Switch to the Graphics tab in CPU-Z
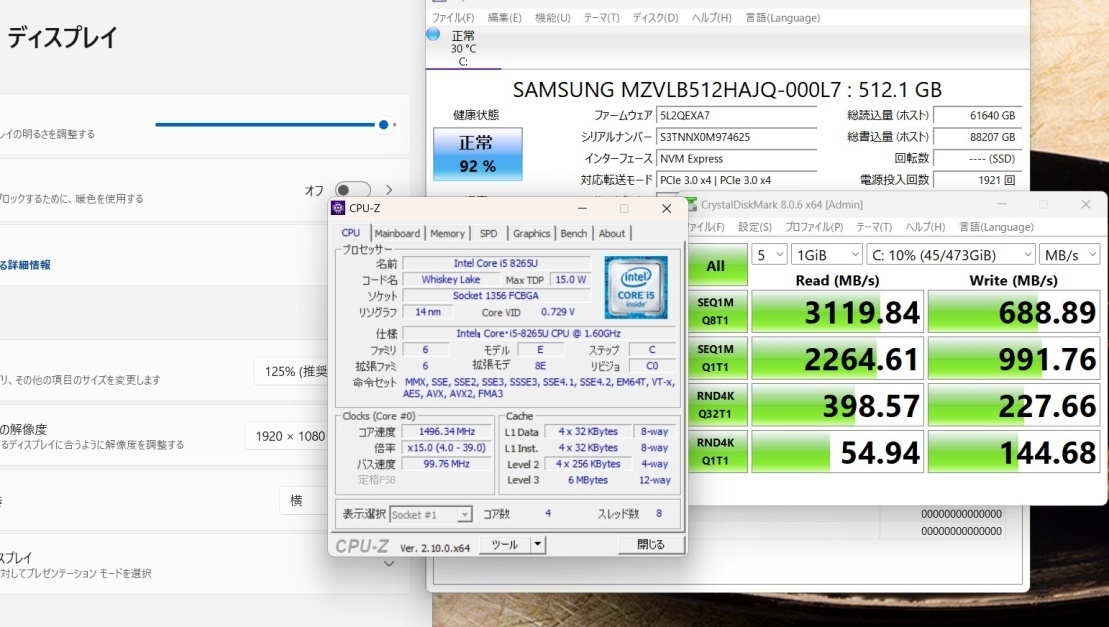1109x627 pixels. [x=531, y=233]
